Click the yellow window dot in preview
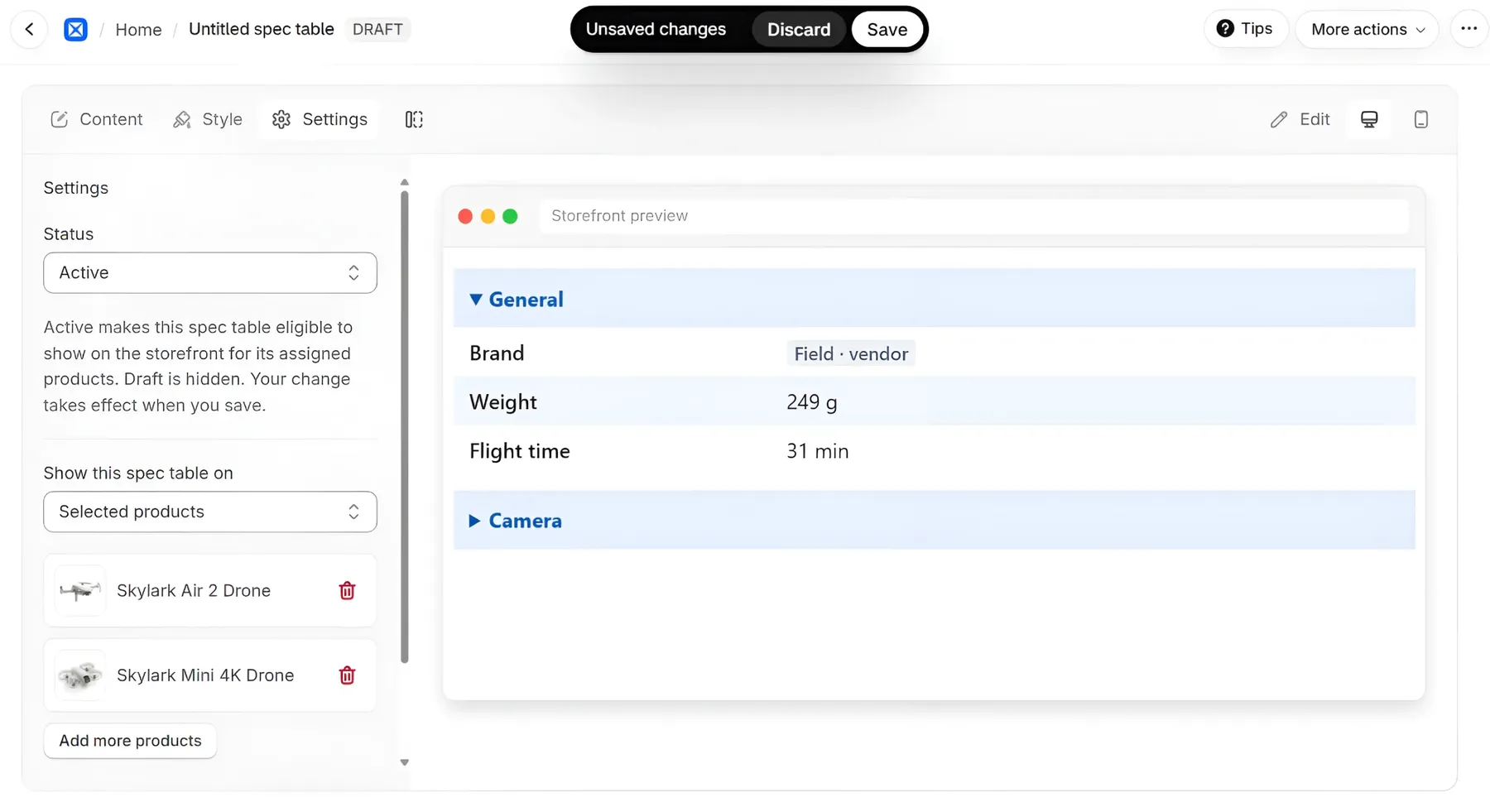This screenshot has width=1490, height=812. coord(488,216)
